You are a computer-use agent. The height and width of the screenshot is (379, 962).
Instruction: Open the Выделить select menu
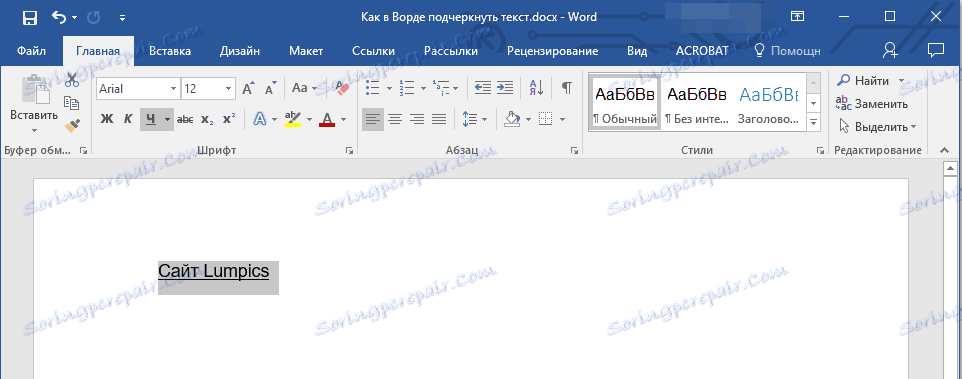pyautogui.click(x=877, y=127)
